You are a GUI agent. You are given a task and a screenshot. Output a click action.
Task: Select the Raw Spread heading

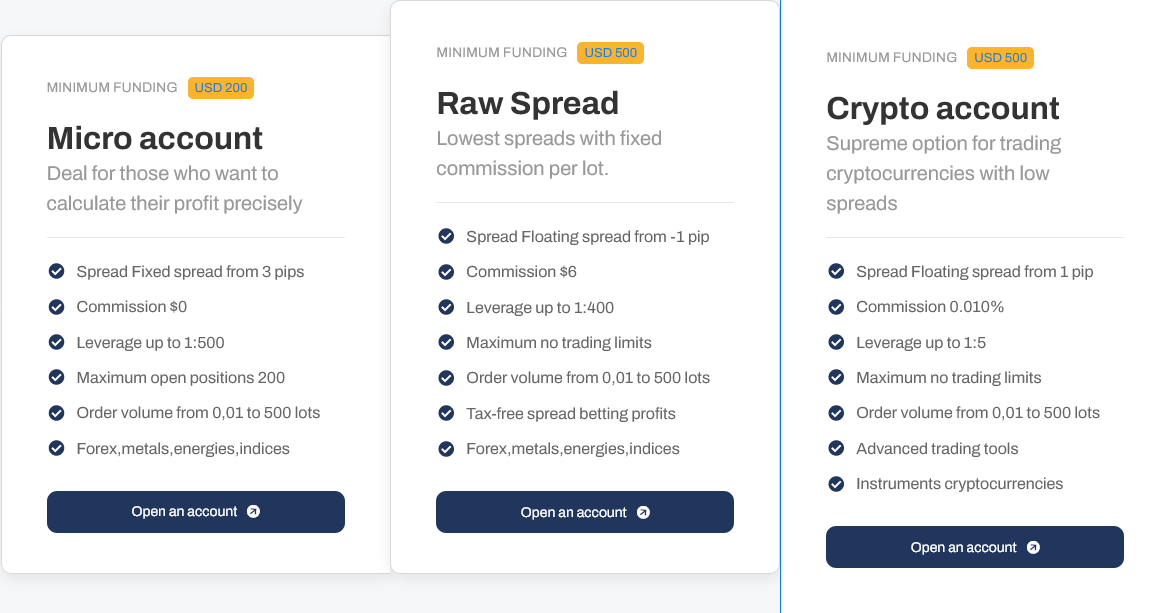tap(528, 103)
